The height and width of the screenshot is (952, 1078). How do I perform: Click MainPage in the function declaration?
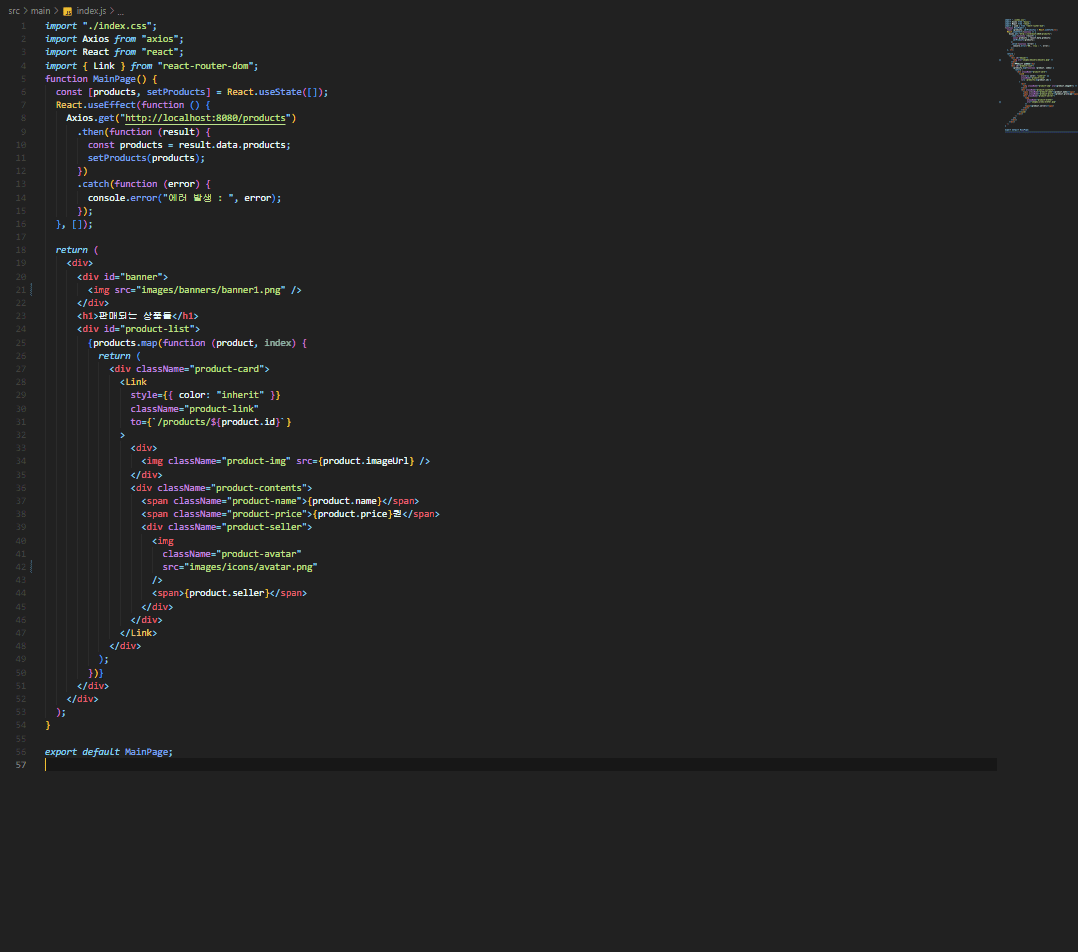(x=114, y=79)
